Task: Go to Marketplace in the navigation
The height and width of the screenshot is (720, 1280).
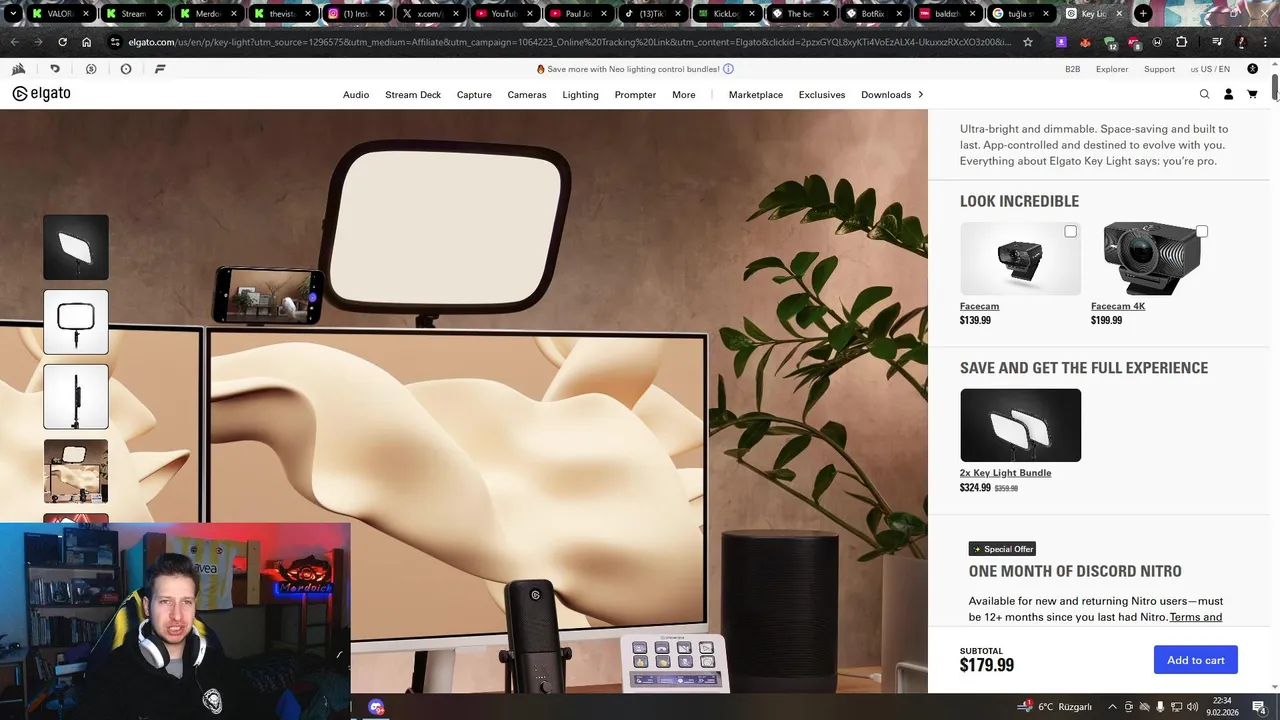Action: click(x=755, y=95)
